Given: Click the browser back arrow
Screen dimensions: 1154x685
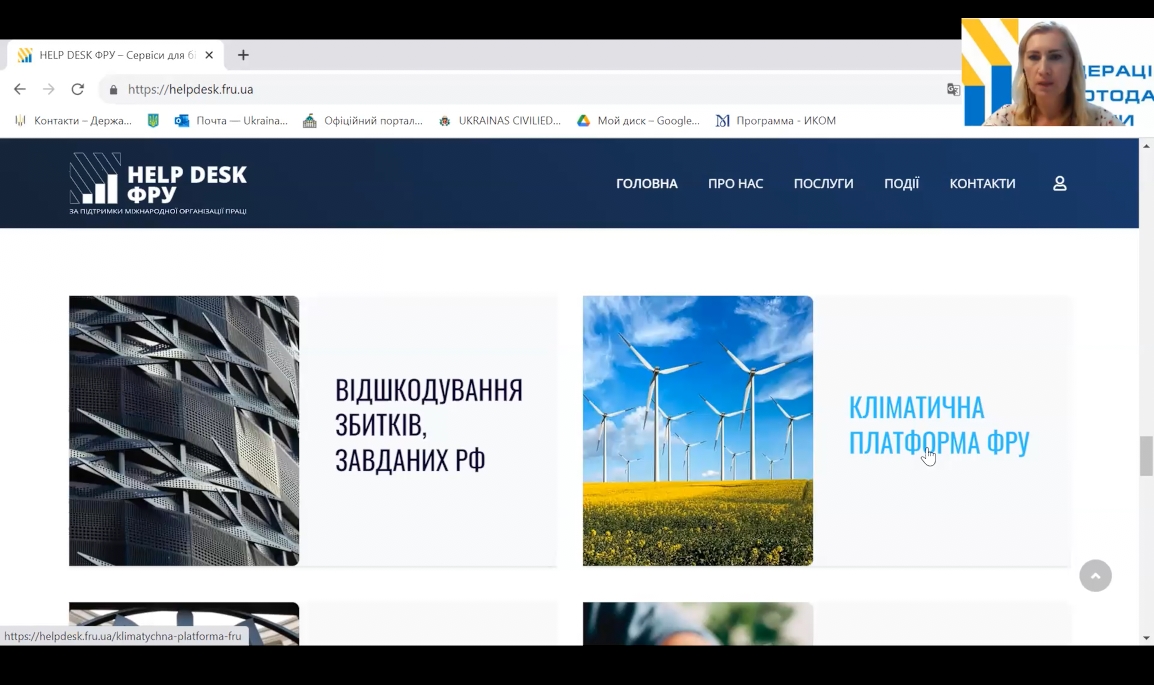Looking at the screenshot, I should coord(20,89).
